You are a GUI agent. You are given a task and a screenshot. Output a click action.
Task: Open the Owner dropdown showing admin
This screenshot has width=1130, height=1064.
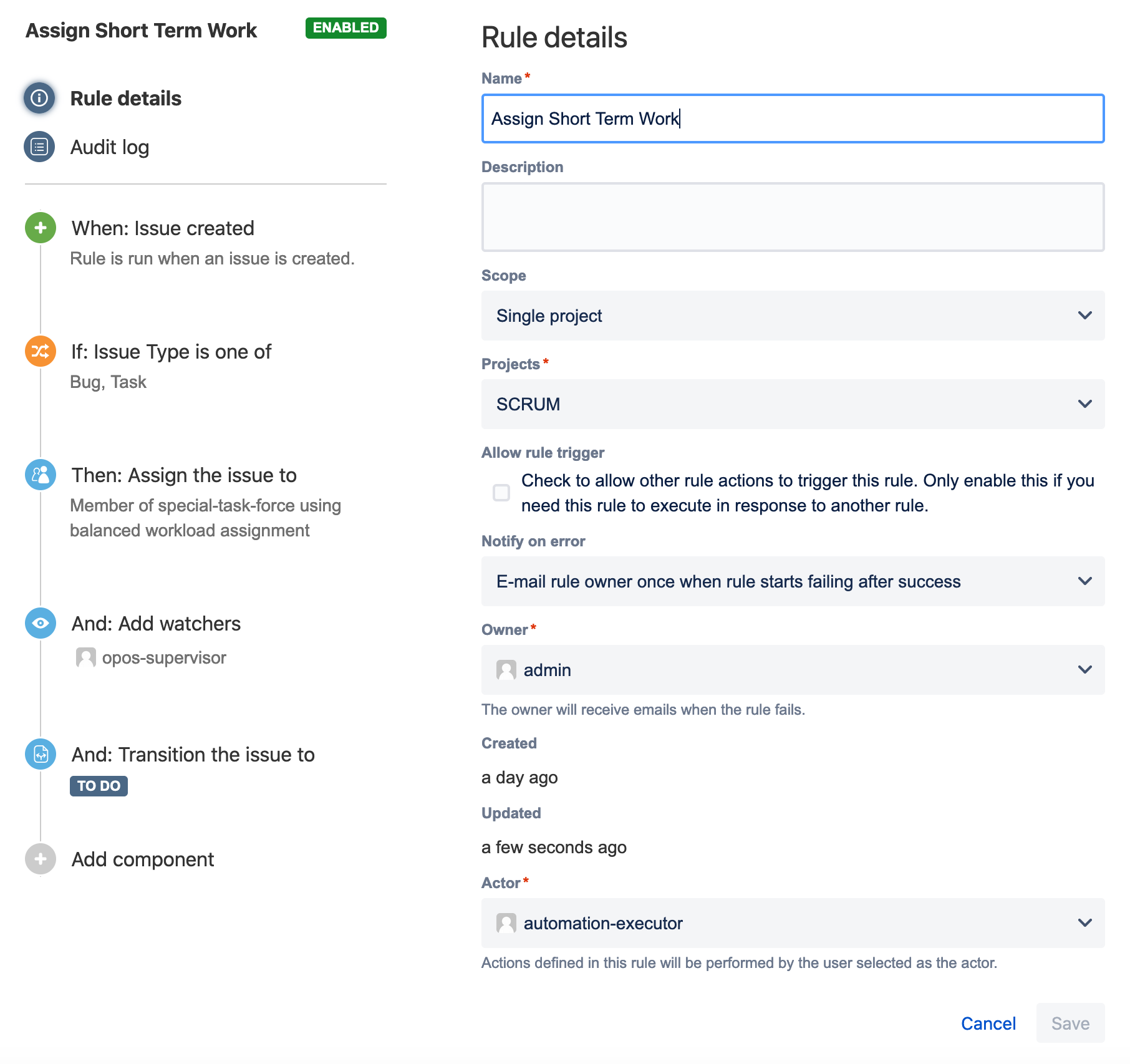[x=792, y=670]
